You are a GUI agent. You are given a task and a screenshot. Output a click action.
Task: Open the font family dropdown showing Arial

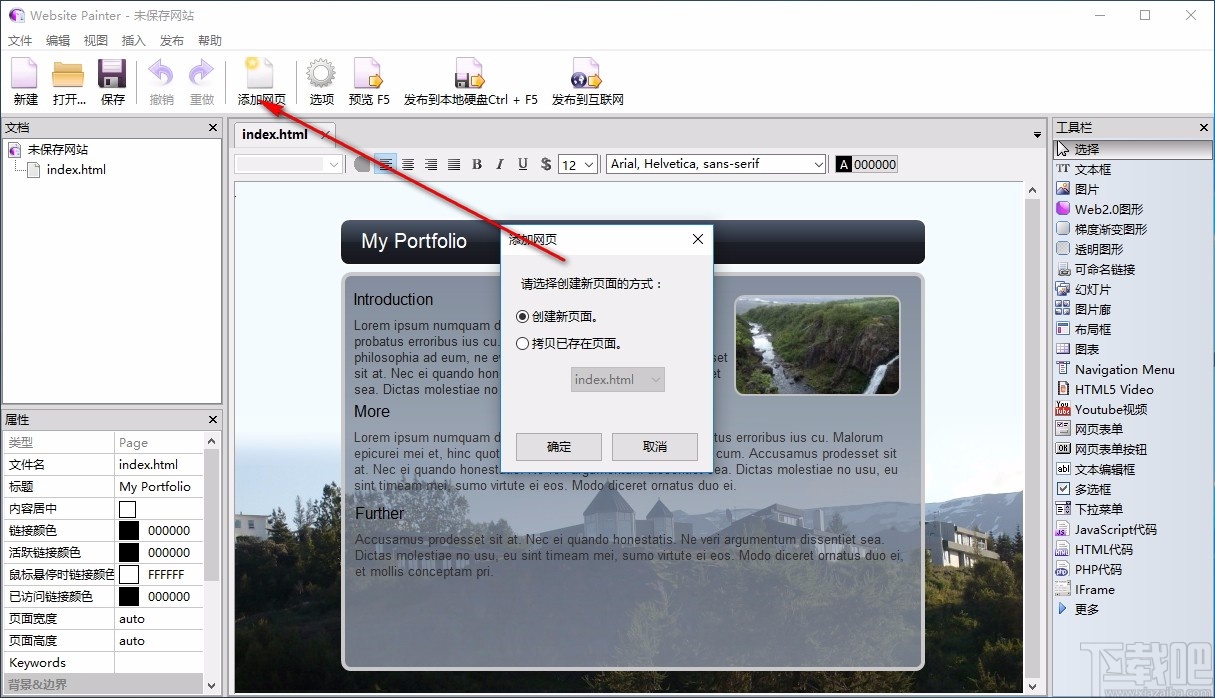(714, 164)
